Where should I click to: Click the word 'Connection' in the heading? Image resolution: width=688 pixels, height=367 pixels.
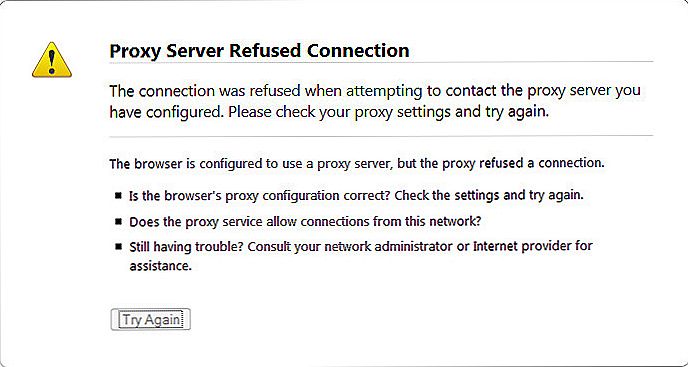click(358, 50)
